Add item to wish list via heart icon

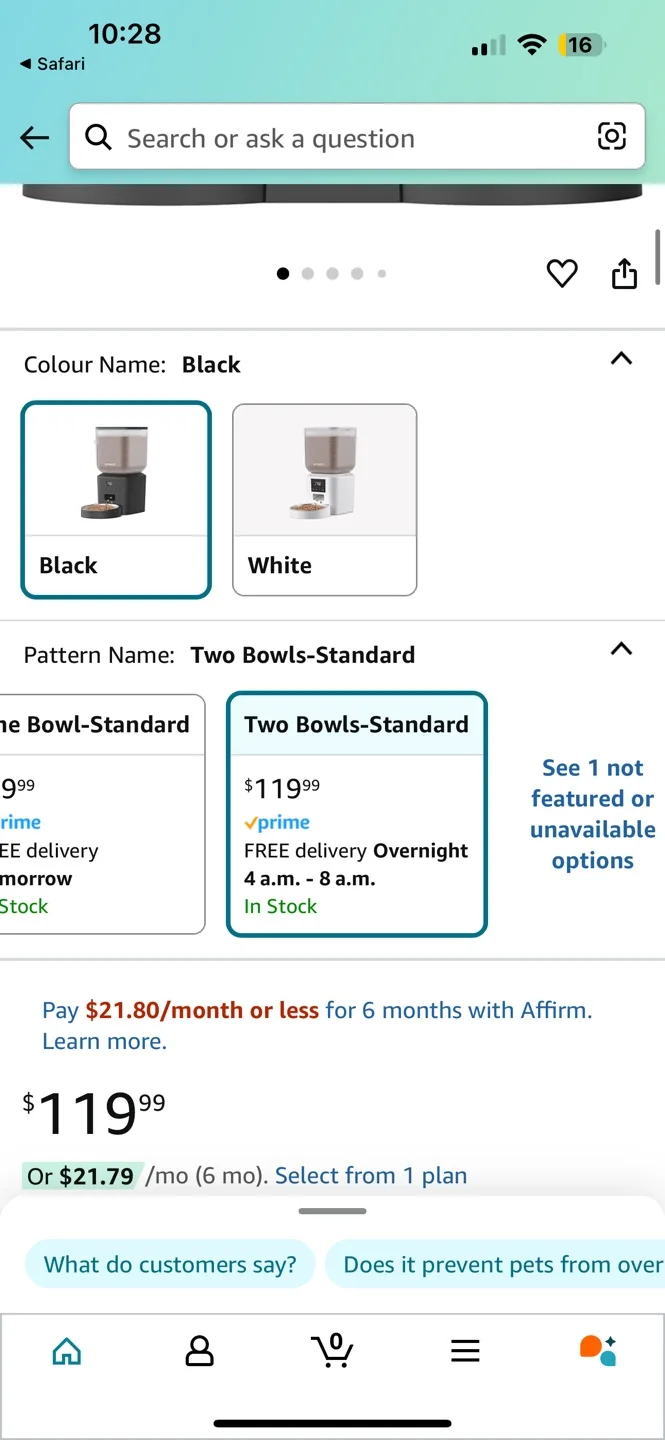pyautogui.click(x=562, y=273)
